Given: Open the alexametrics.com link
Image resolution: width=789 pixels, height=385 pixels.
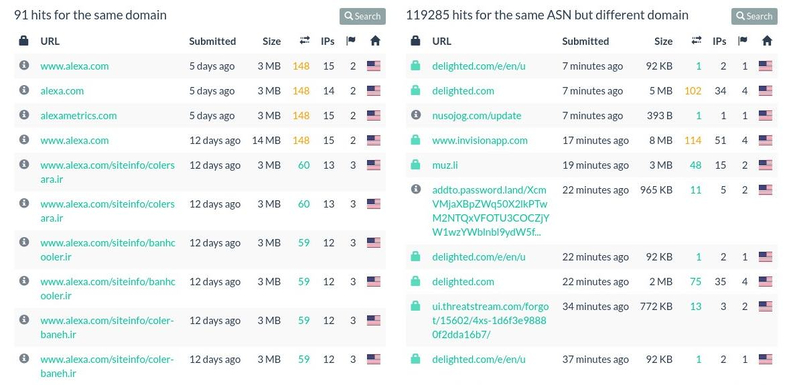Looking at the screenshot, I should pyautogui.click(x=78, y=115).
